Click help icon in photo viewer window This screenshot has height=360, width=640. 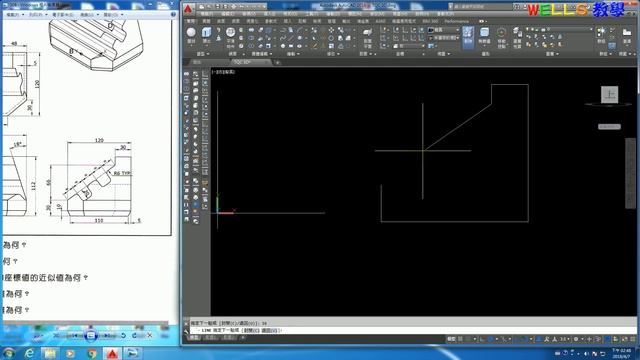point(173,14)
